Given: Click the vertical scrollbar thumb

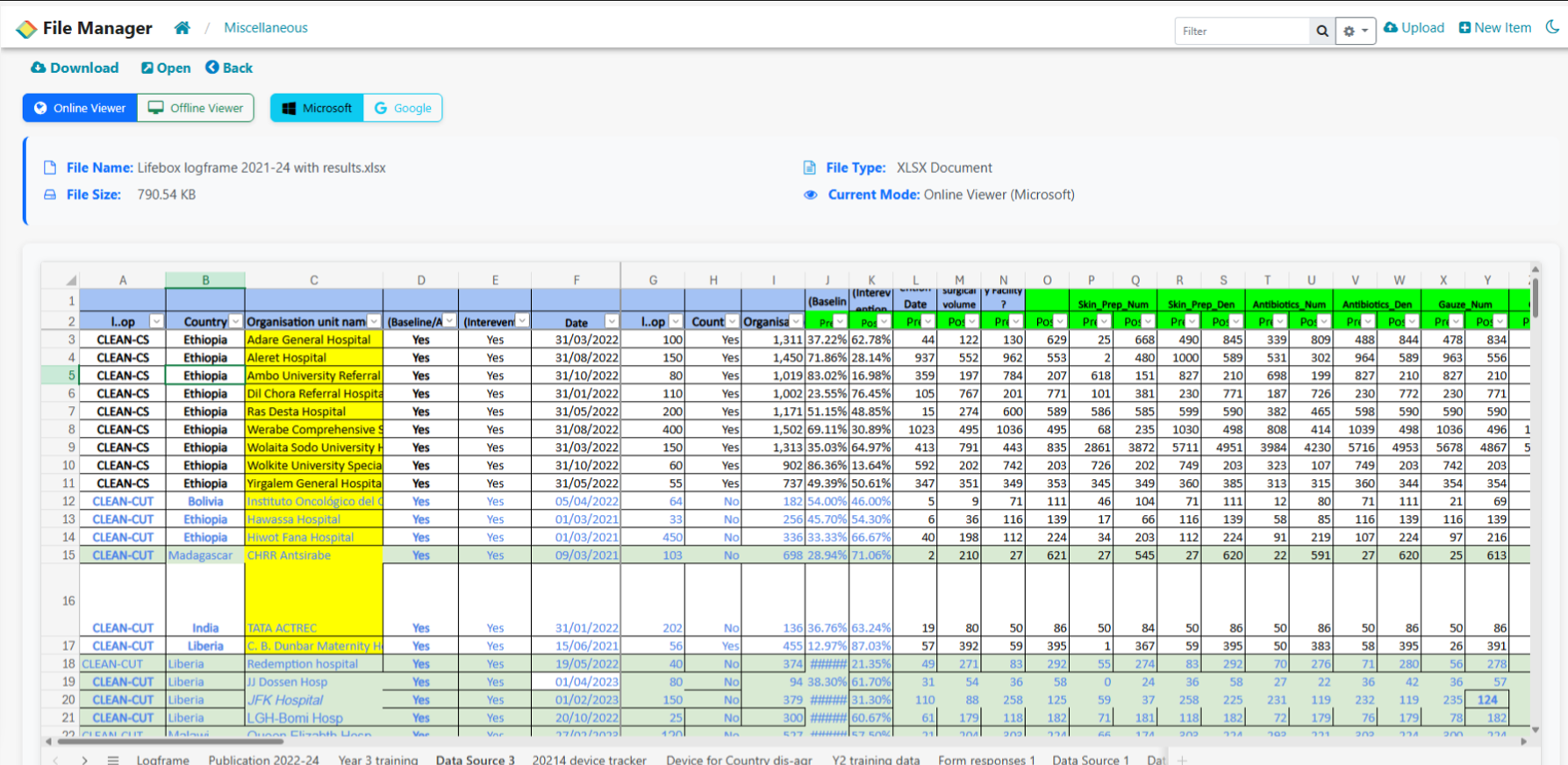Looking at the screenshot, I should click(x=1536, y=297).
